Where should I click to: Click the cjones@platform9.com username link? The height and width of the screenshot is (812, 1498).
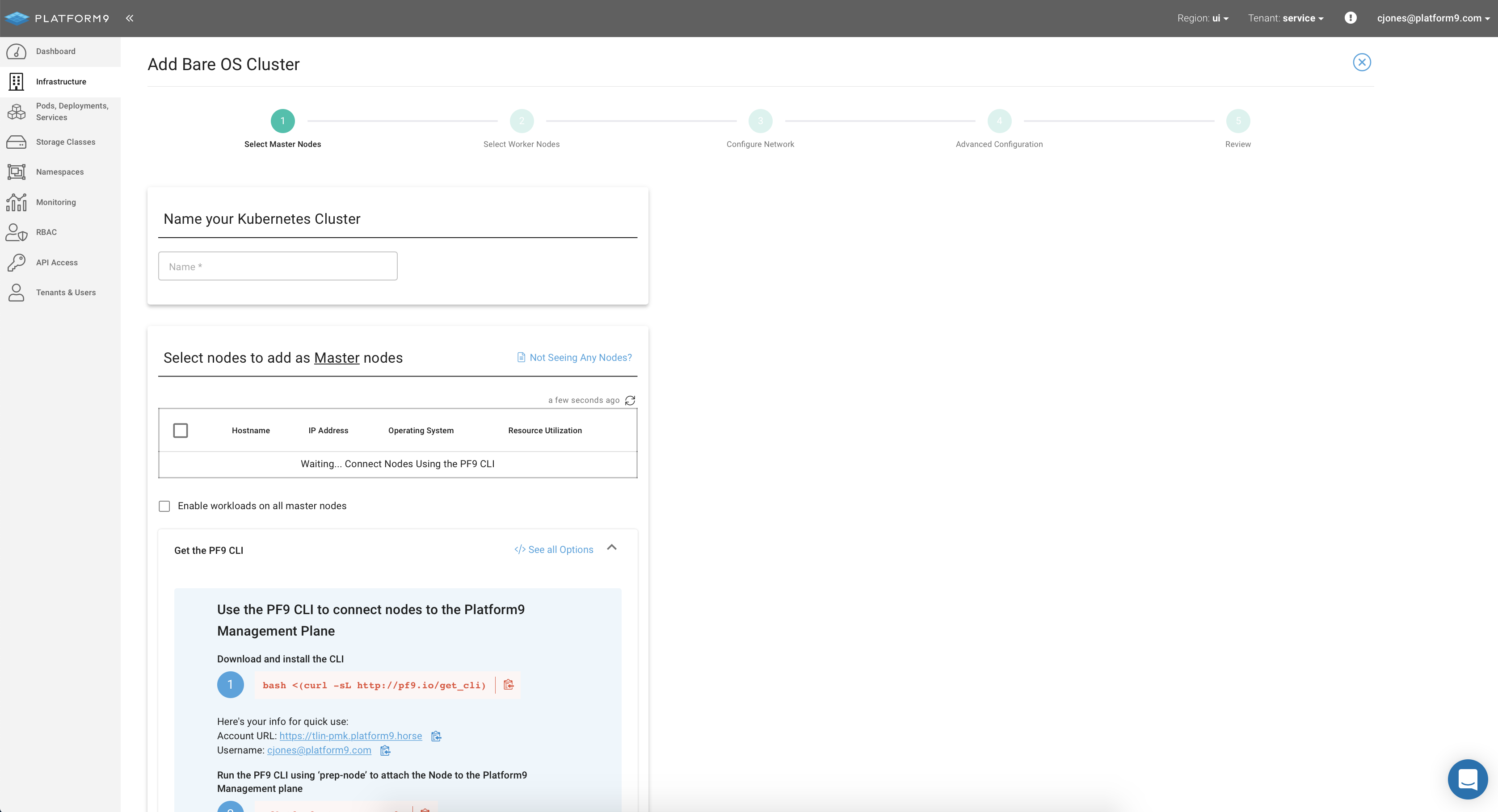tap(319, 750)
